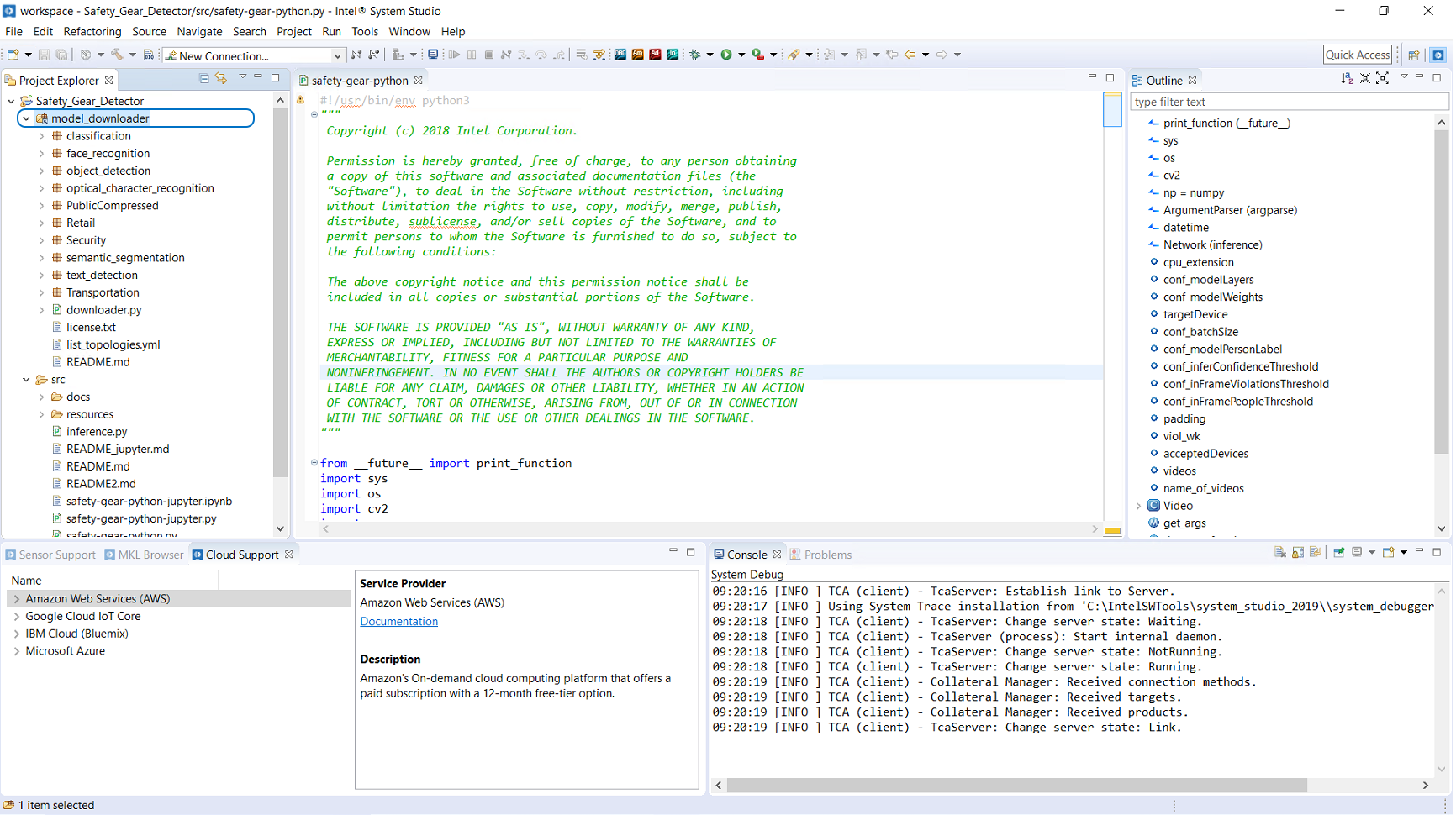Click the green Run launch icon
This screenshot has height=815, width=1456.
[x=726, y=55]
